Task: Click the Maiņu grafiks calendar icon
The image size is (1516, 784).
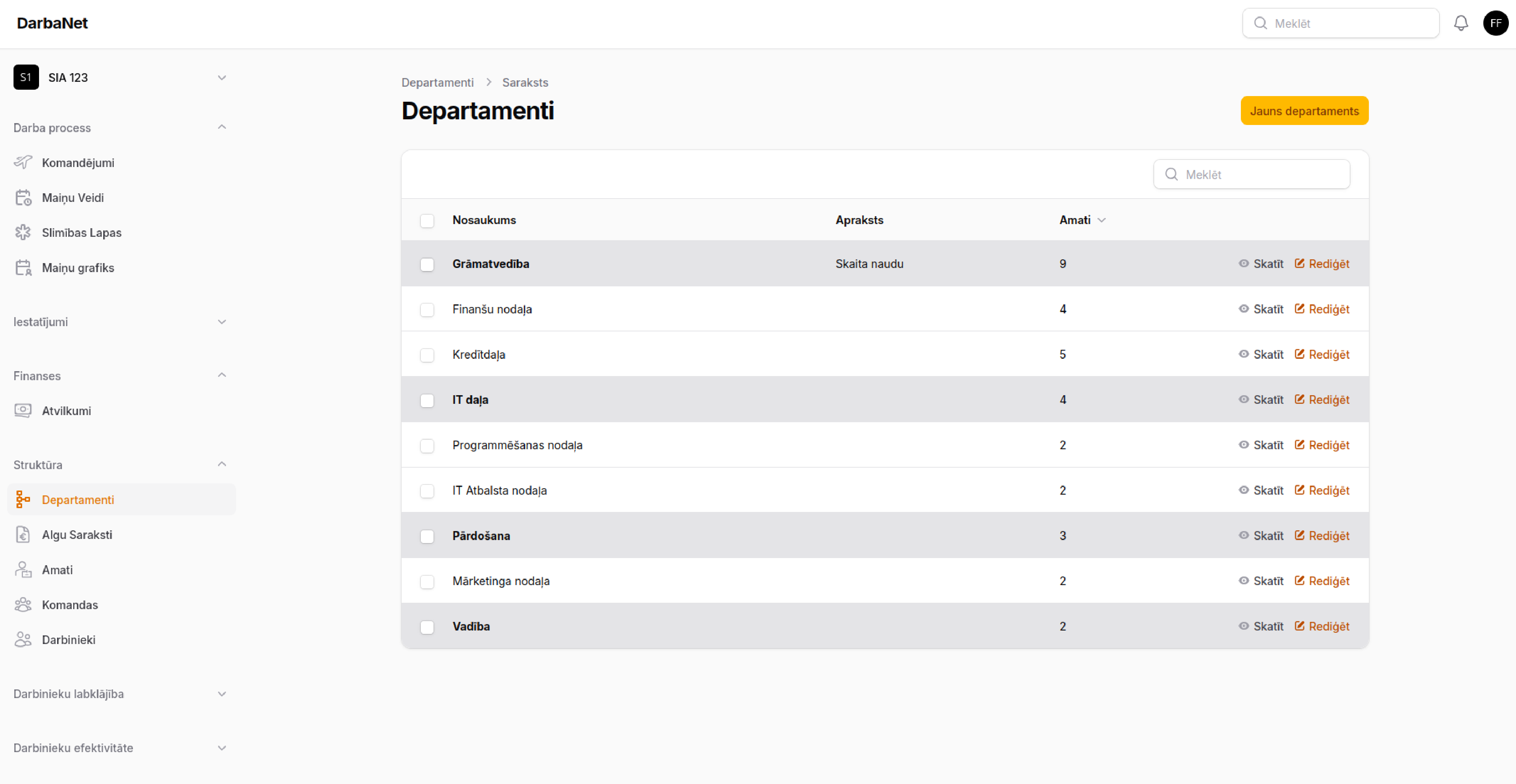Action: pos(23,268)
